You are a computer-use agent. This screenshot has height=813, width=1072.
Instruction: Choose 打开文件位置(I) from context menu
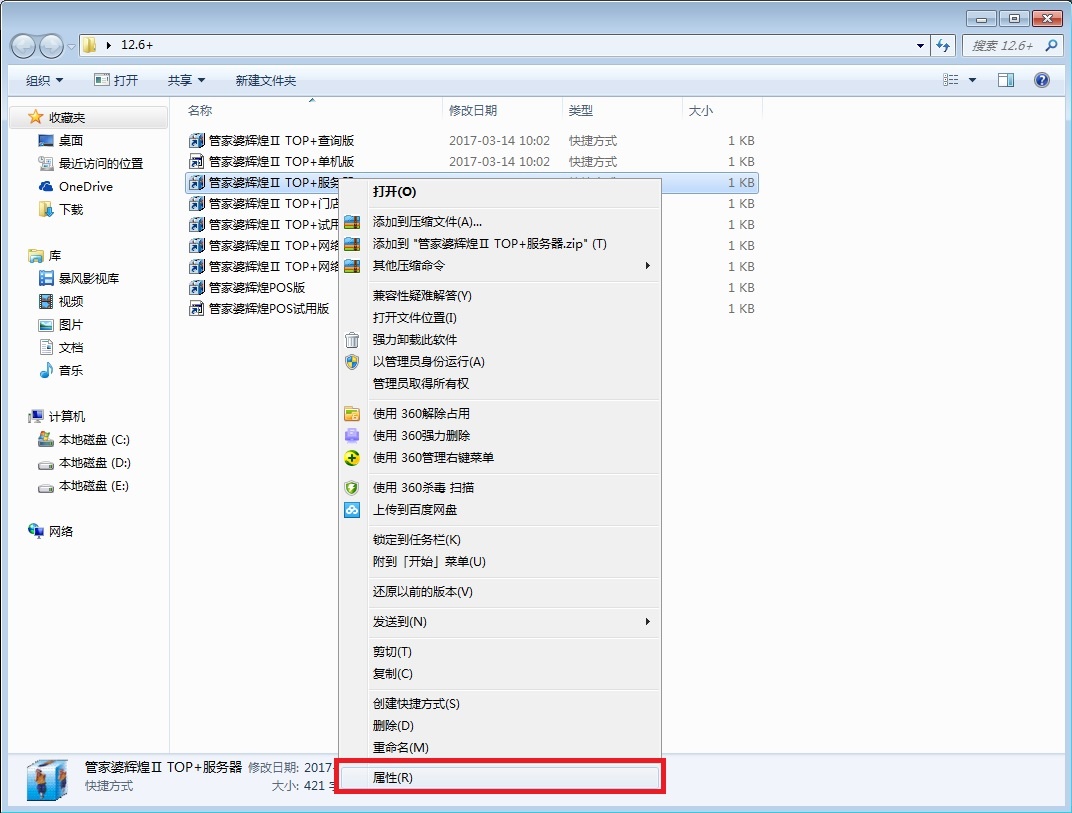500,317
